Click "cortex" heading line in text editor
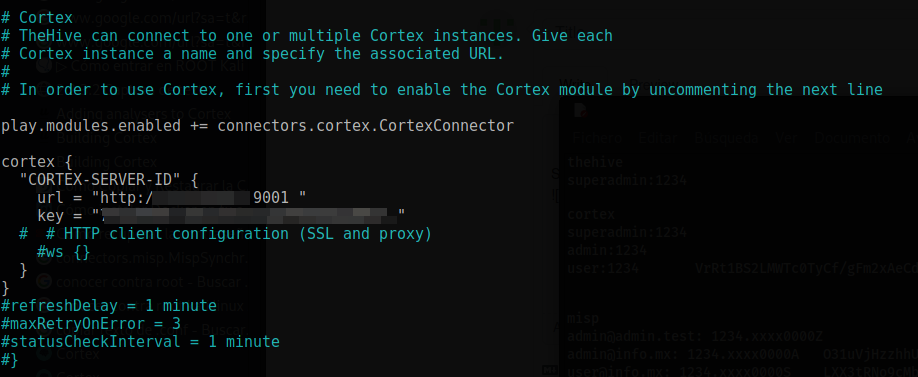The width and height of the screenshot is (918, 377). (591, 215)
